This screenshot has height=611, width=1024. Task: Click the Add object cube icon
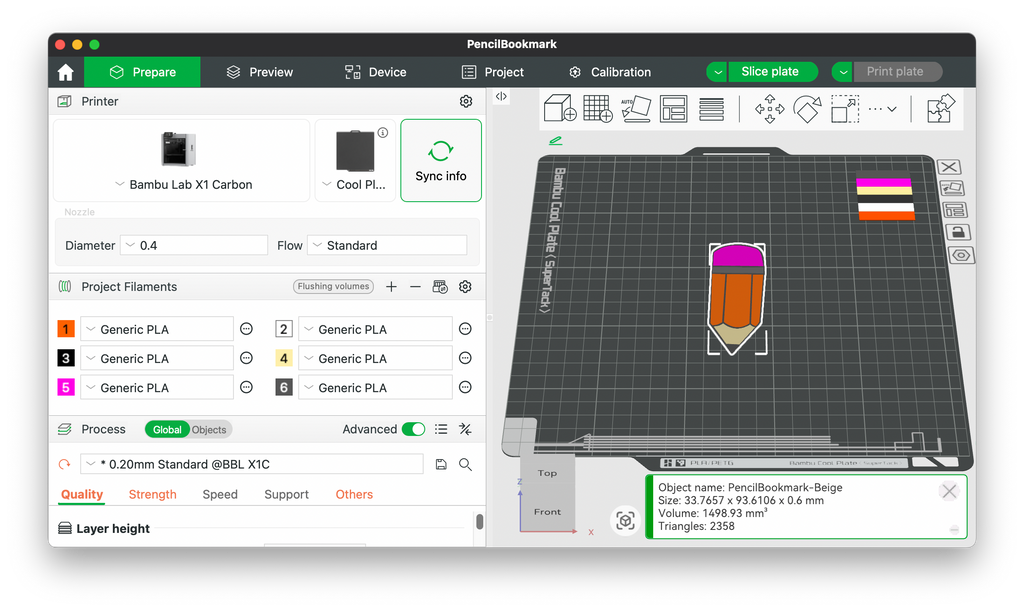click(x=560, y=108)
